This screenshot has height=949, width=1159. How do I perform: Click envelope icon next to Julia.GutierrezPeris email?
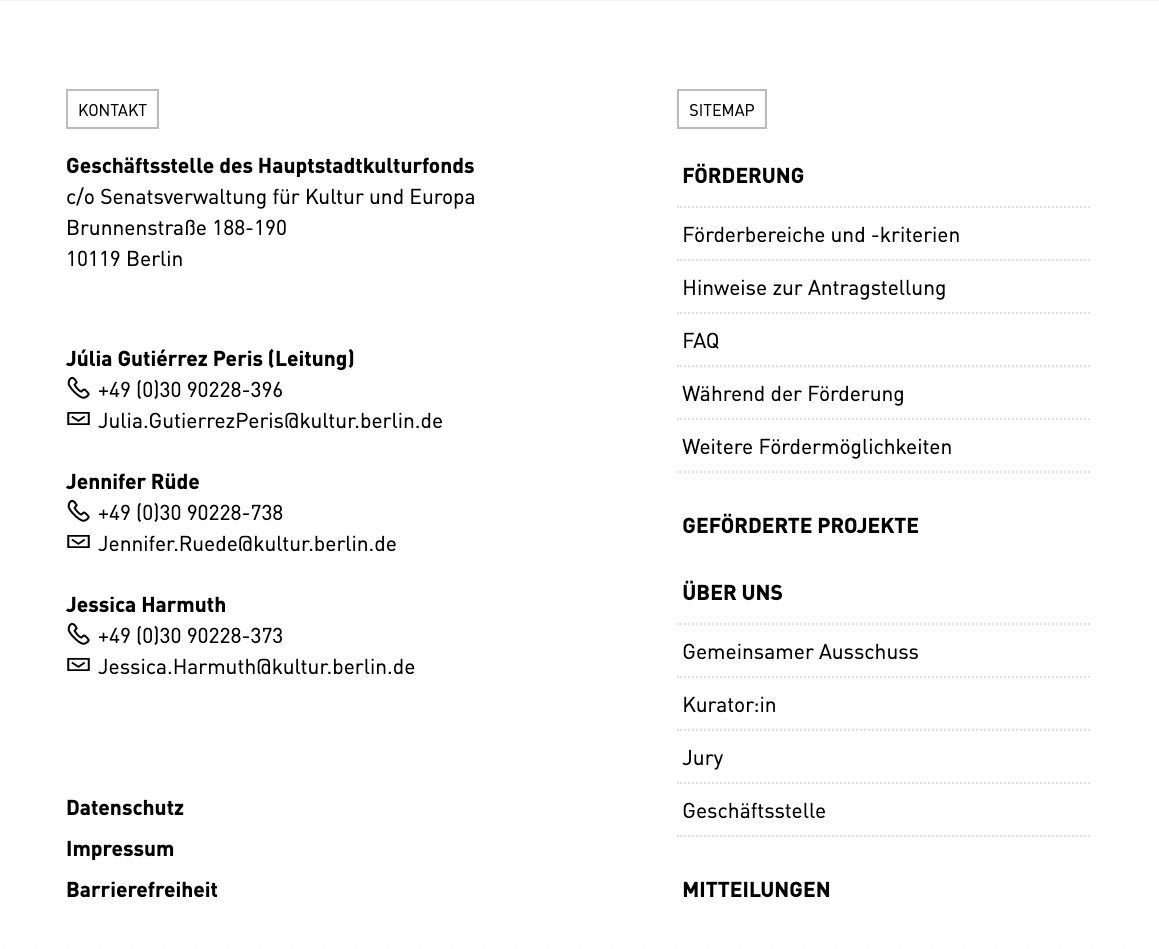click(78, 420)
